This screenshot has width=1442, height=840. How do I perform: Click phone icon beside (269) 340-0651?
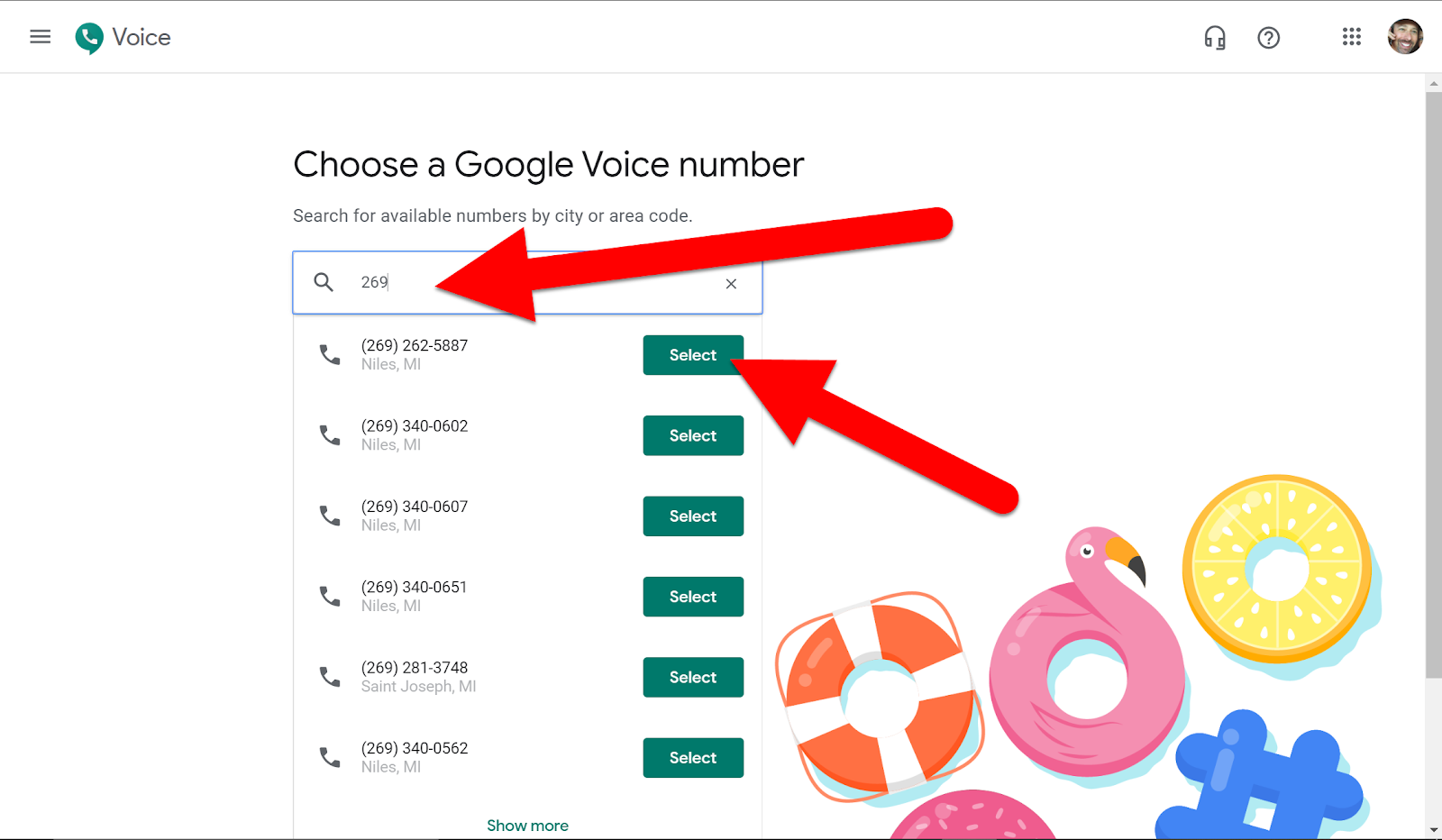330,596
